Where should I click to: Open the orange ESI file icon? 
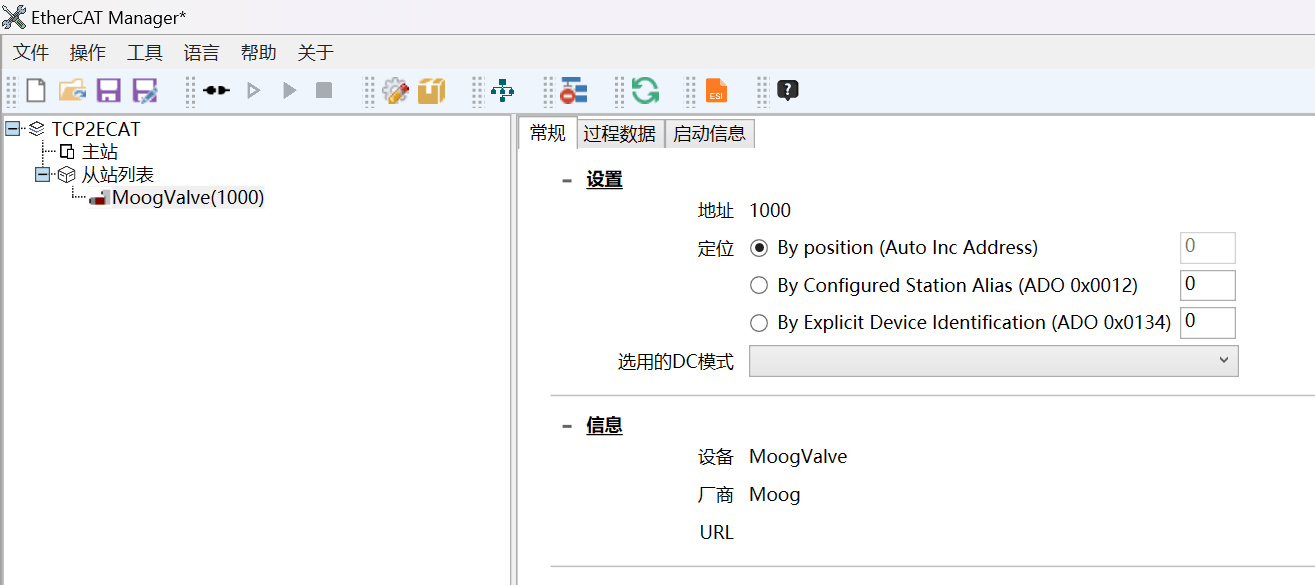(716, 91)
